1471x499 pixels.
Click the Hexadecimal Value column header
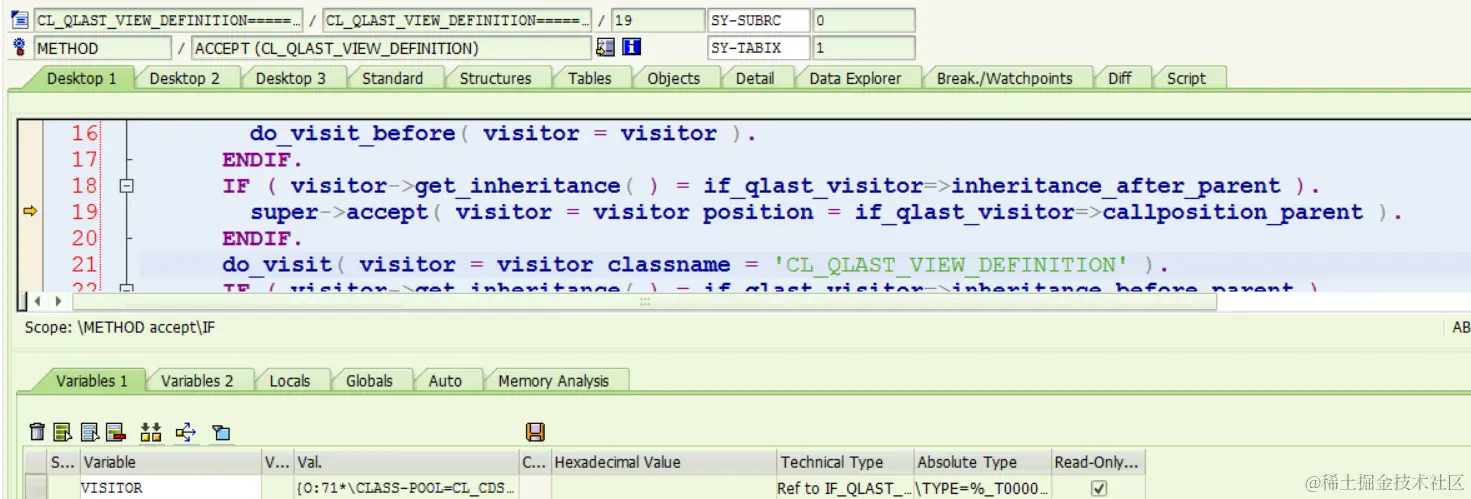coord(662,462)
